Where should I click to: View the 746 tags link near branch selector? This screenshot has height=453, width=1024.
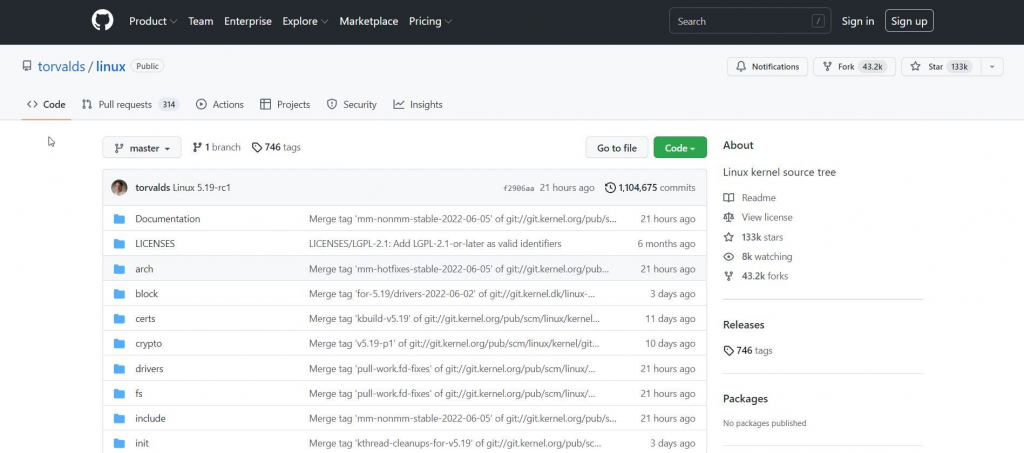276,148
